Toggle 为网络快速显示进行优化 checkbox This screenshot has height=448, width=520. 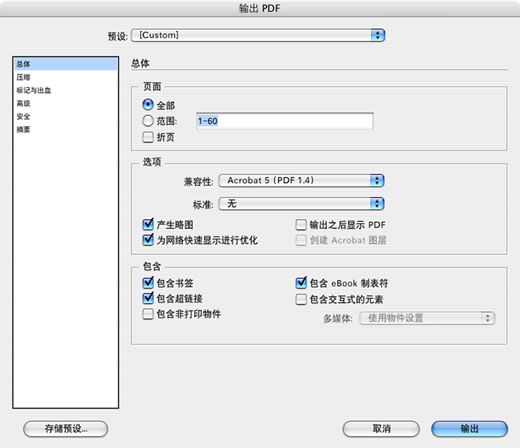click(148, 240)
